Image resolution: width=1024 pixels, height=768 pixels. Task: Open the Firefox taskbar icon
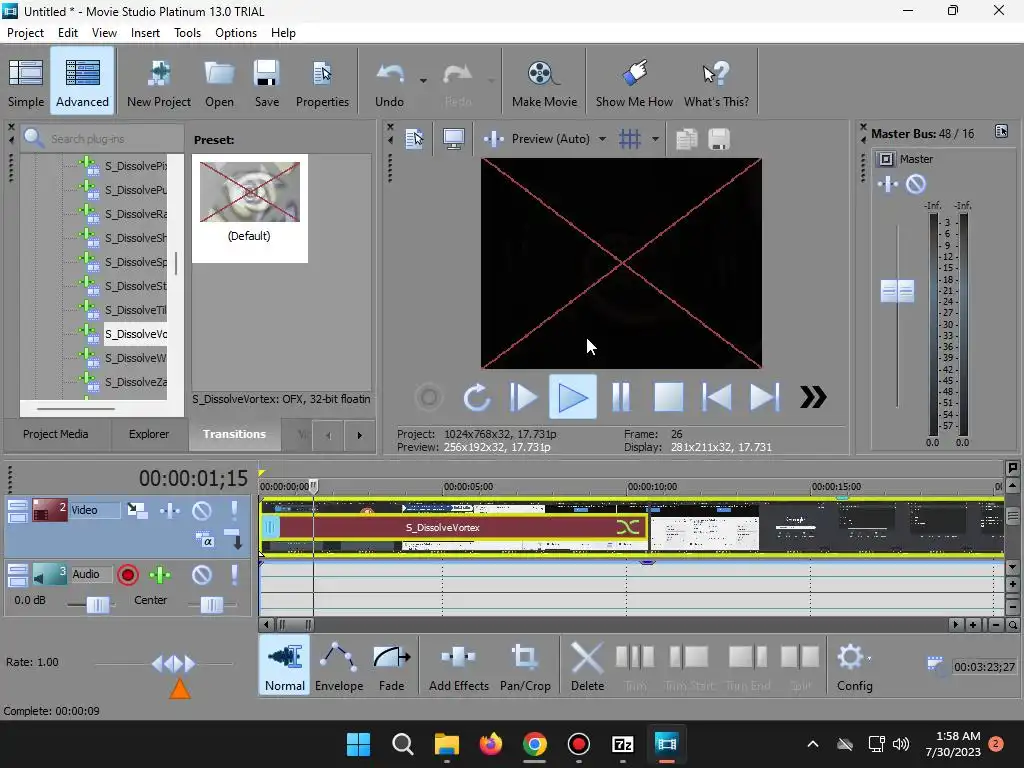(x=491, y=744)
